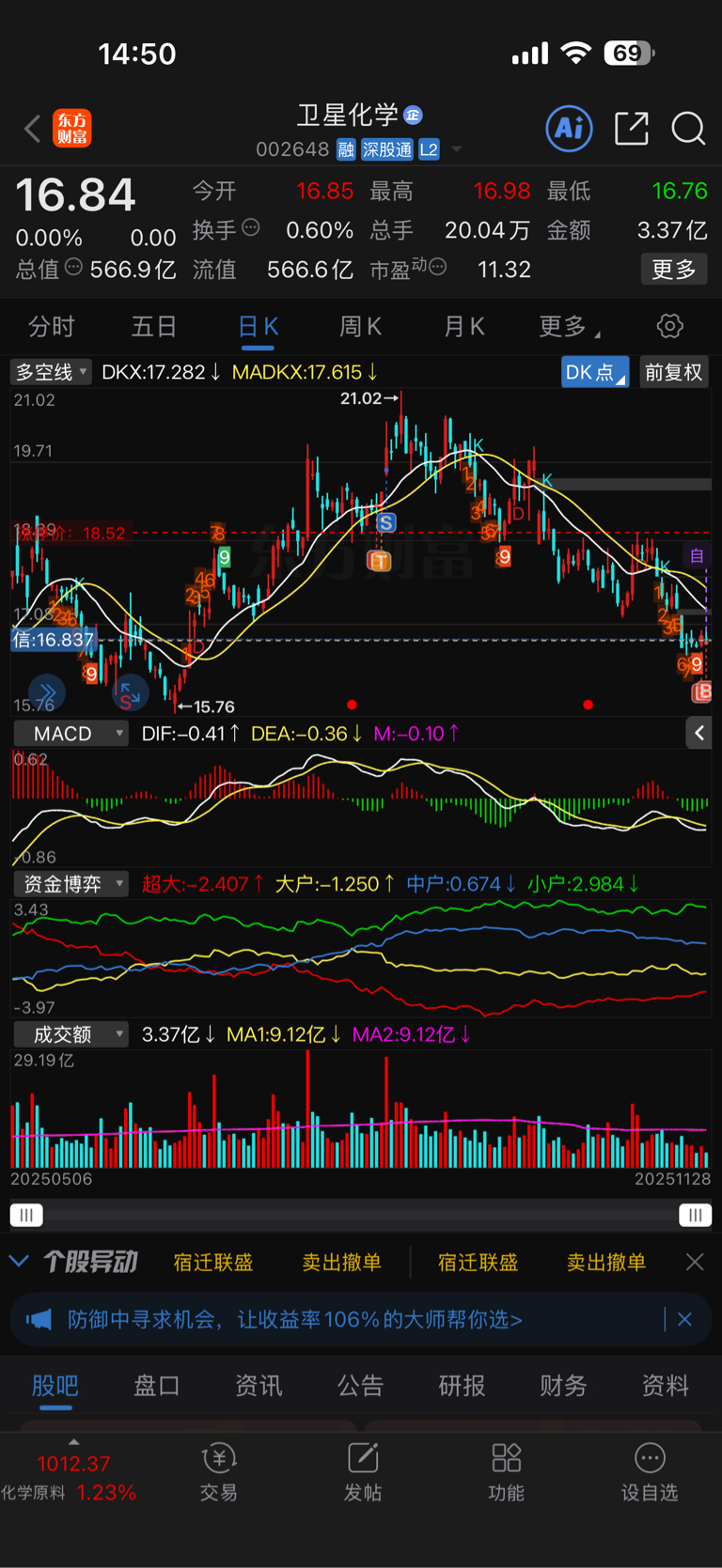Tap the share export icon

[x=632, y=128]
